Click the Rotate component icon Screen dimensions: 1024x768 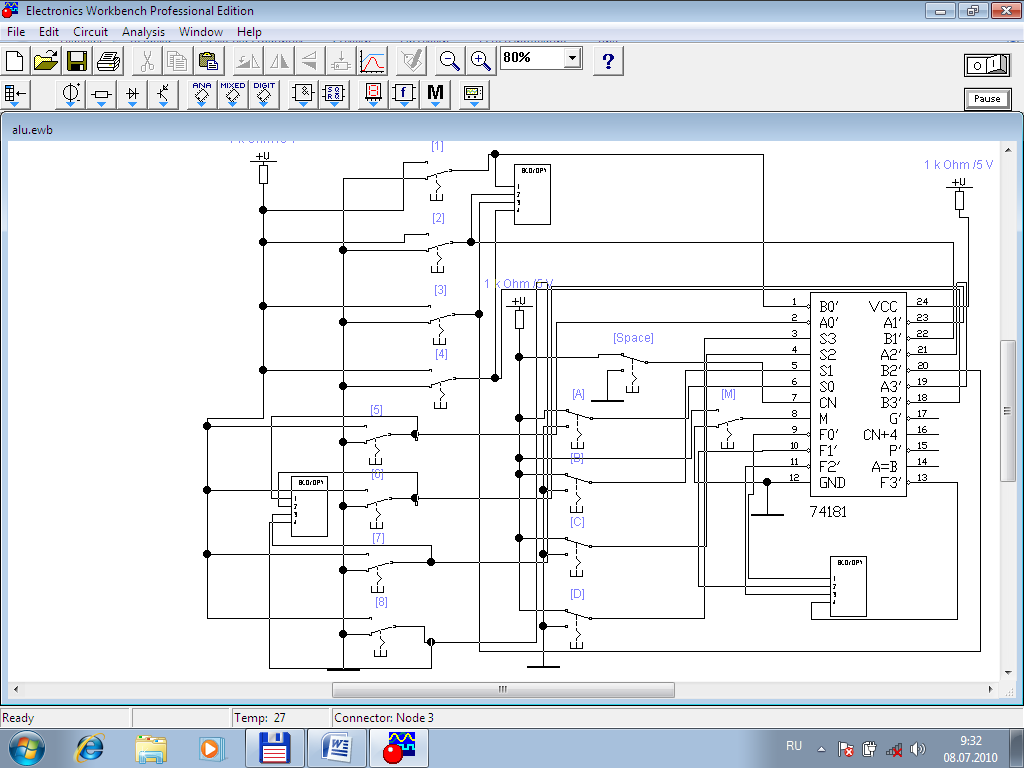248,61
